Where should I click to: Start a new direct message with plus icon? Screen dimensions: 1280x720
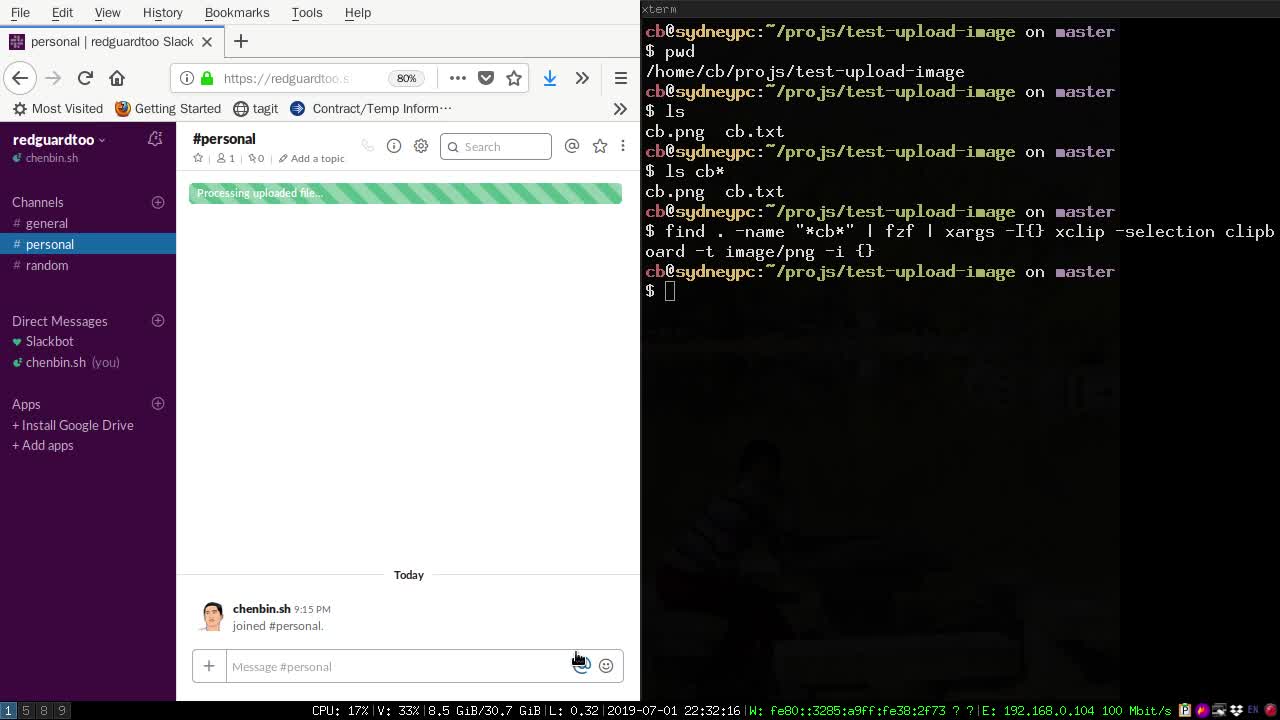tap(158, 321)
